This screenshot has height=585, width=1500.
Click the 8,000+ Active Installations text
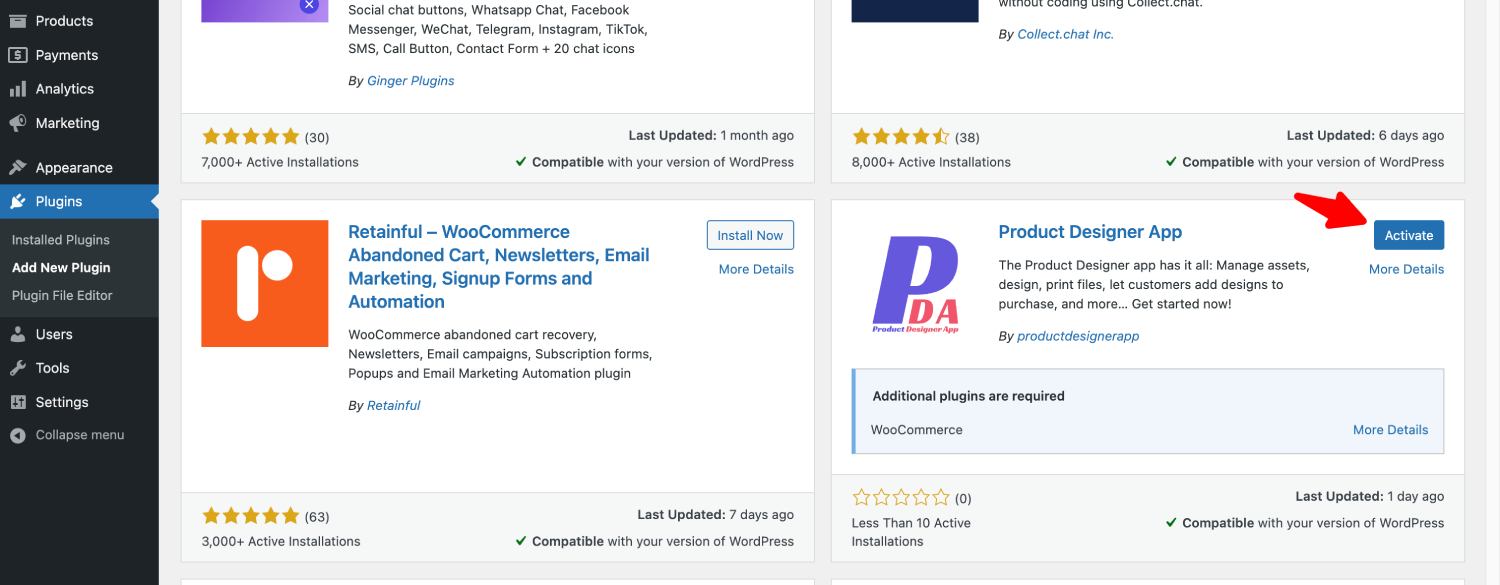click(x=931, y=162)
